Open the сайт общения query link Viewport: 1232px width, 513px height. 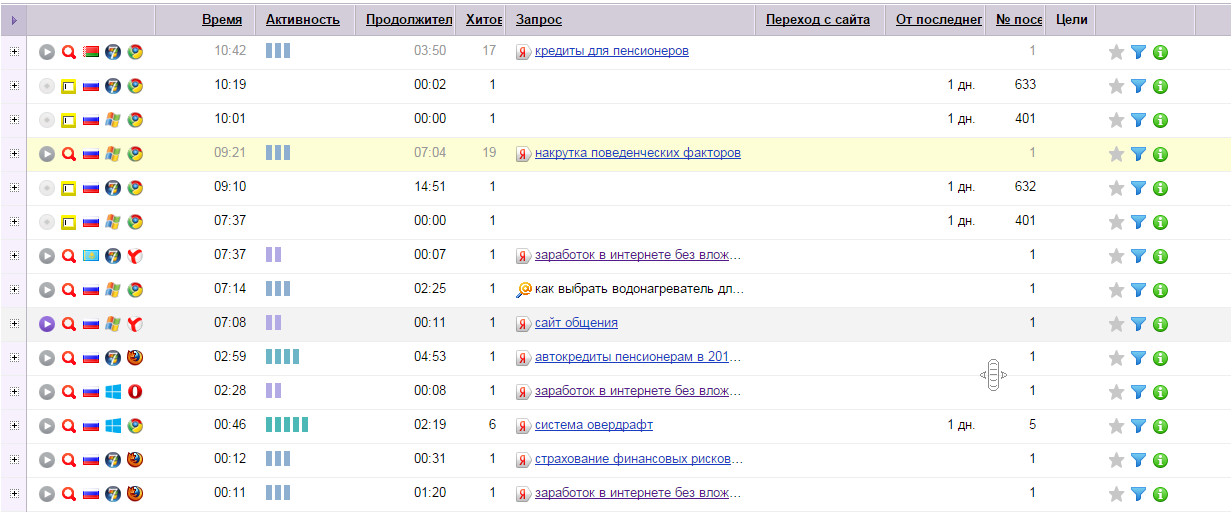point(576,323)
